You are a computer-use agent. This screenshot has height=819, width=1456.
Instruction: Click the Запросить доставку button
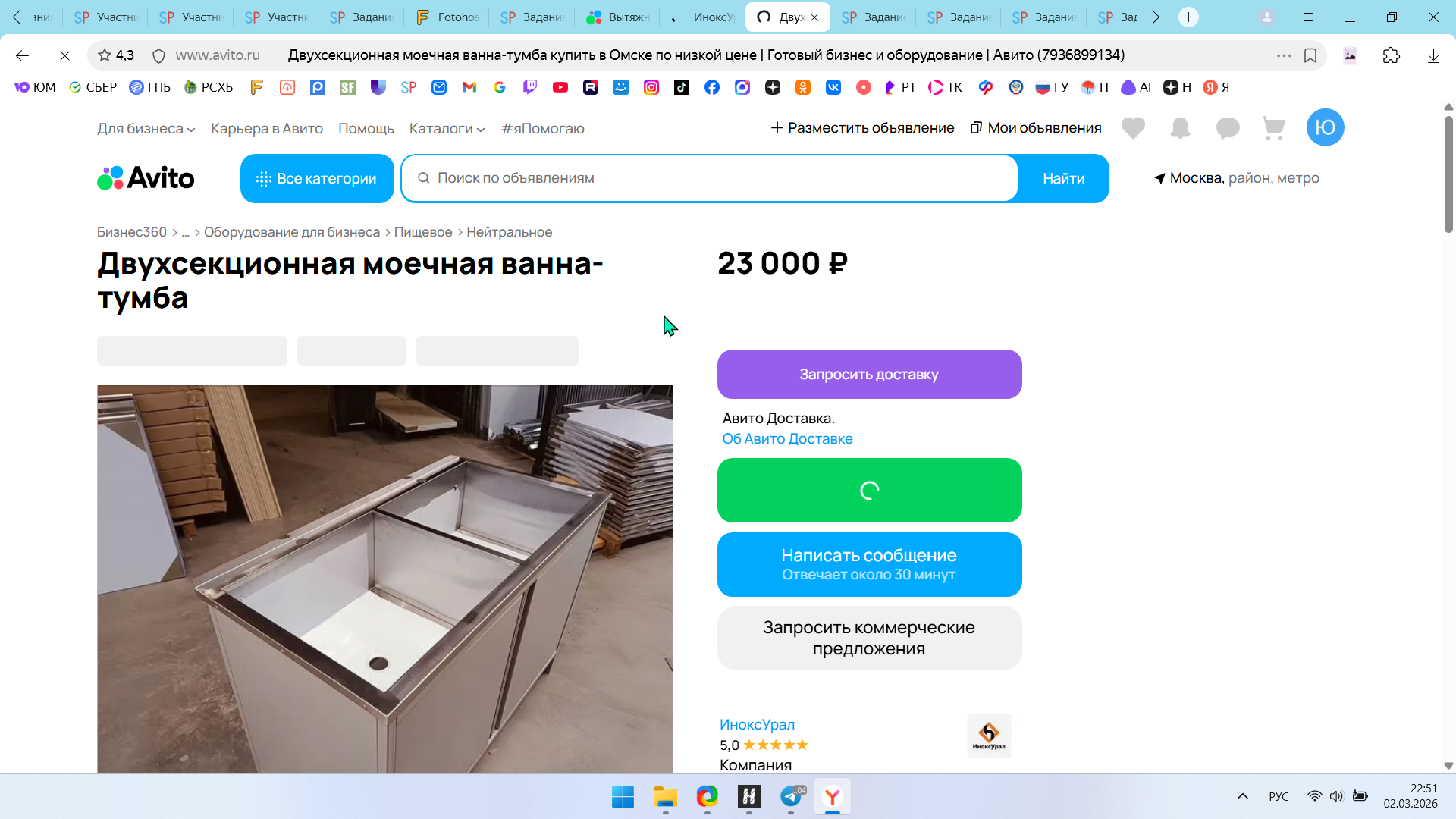coord(869,375)
